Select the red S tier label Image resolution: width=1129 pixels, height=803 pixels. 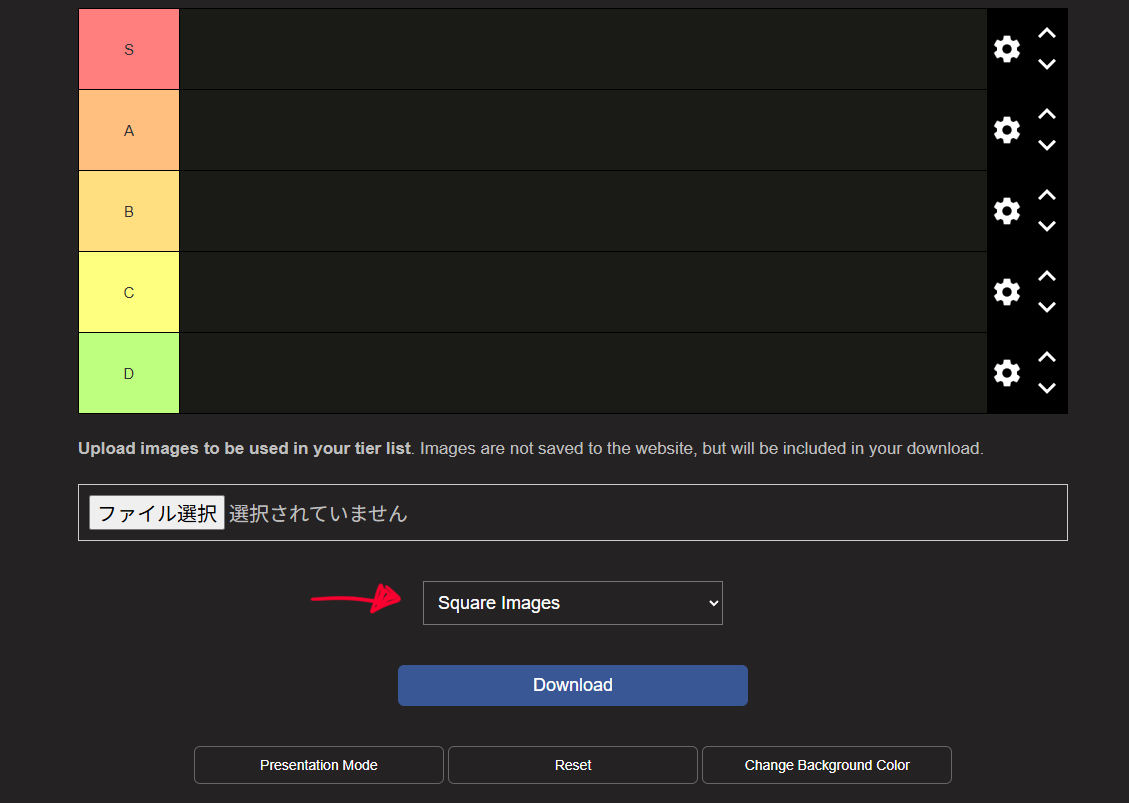pos(129,49)
